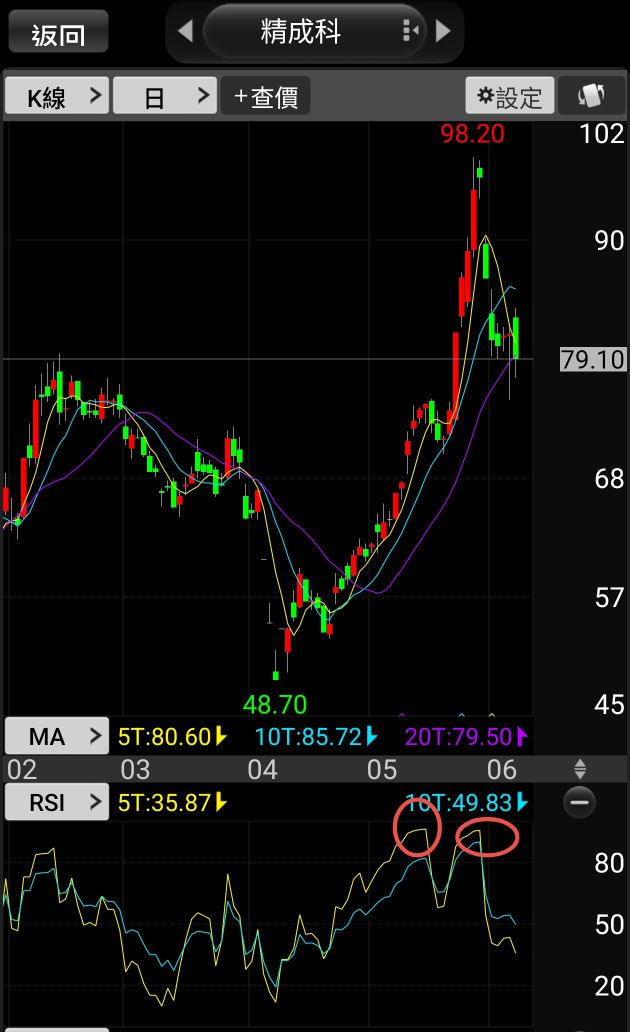Open the MA indicator dropdown

(x=57, y=736)
